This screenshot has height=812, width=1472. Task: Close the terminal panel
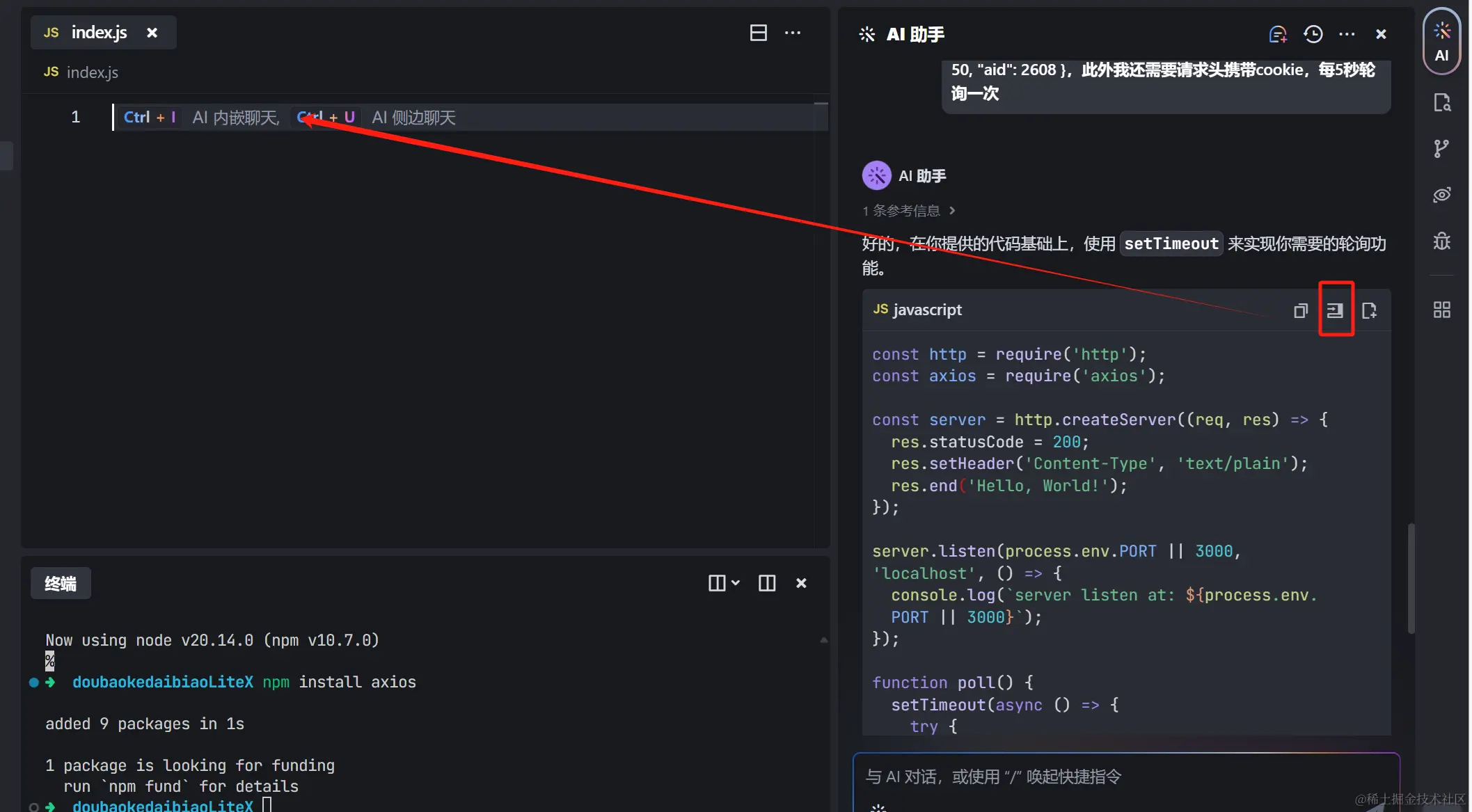pyautogui.click(x=801, y=583)
